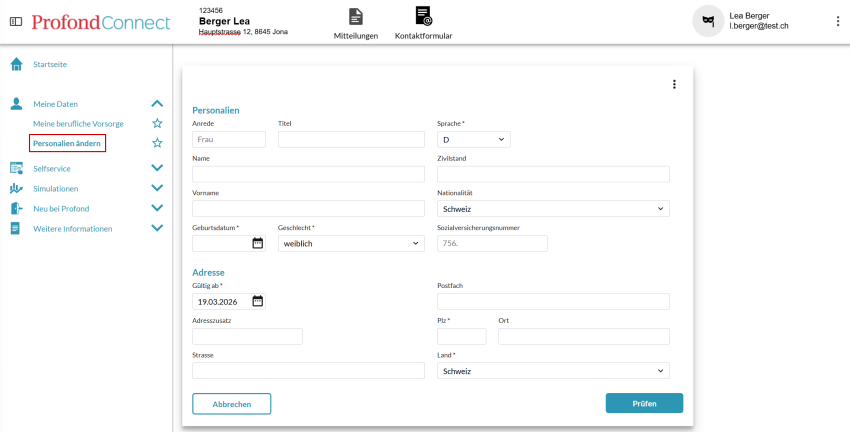Screen dimensions: 850x432
Task: Expand the Selfservice section chevron
Action: pos(157,168)
